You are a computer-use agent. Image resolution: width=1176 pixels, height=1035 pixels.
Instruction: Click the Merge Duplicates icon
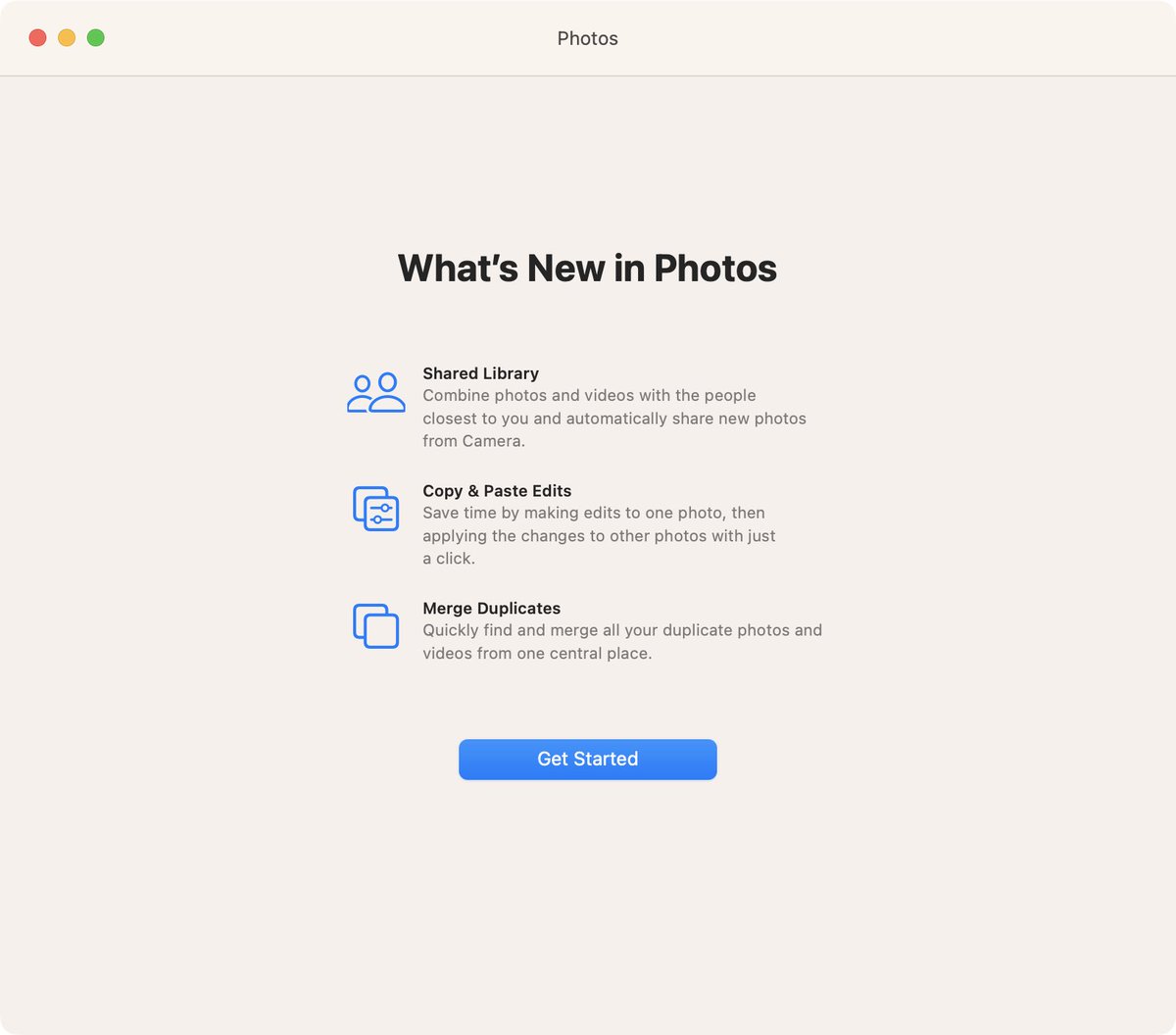pos(376,626)
